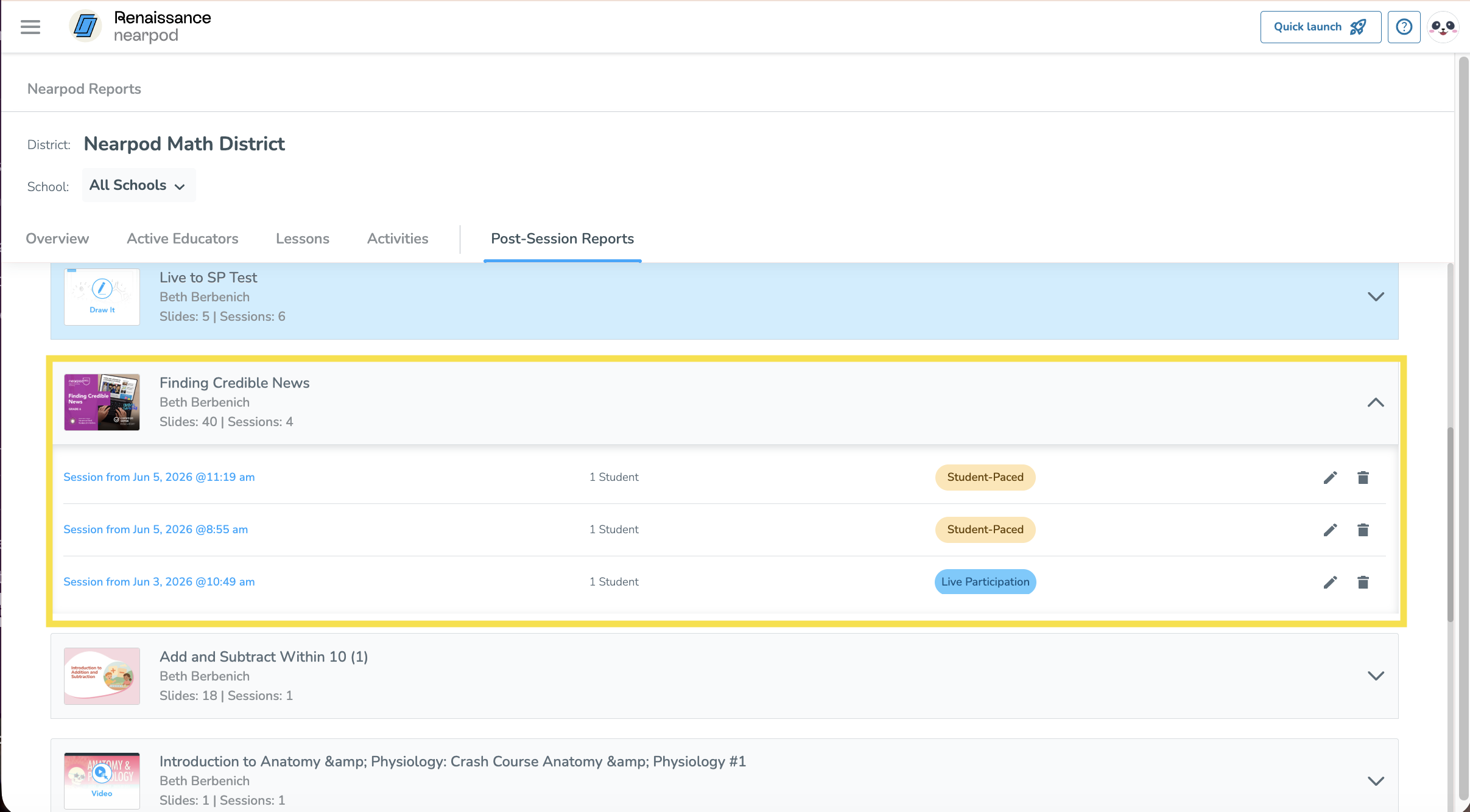1470x812 pixels.
Task: Expand the Live to SP Test lesson
Action: point(1376,297)
